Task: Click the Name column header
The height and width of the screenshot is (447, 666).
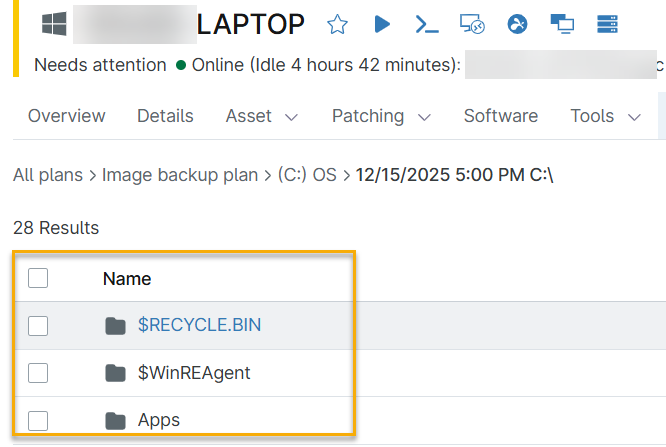Action: click(127, 279)
